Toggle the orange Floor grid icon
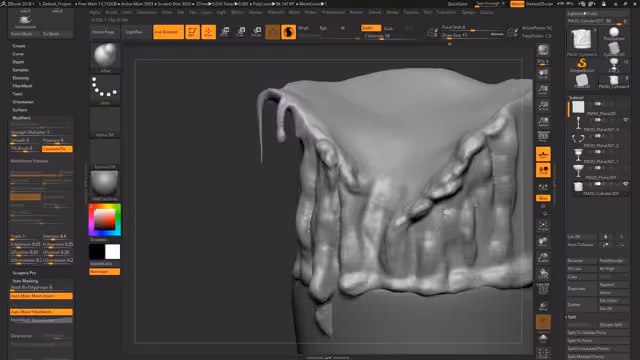The height and width of the screenshot is (360, 640). click(543, 154)
